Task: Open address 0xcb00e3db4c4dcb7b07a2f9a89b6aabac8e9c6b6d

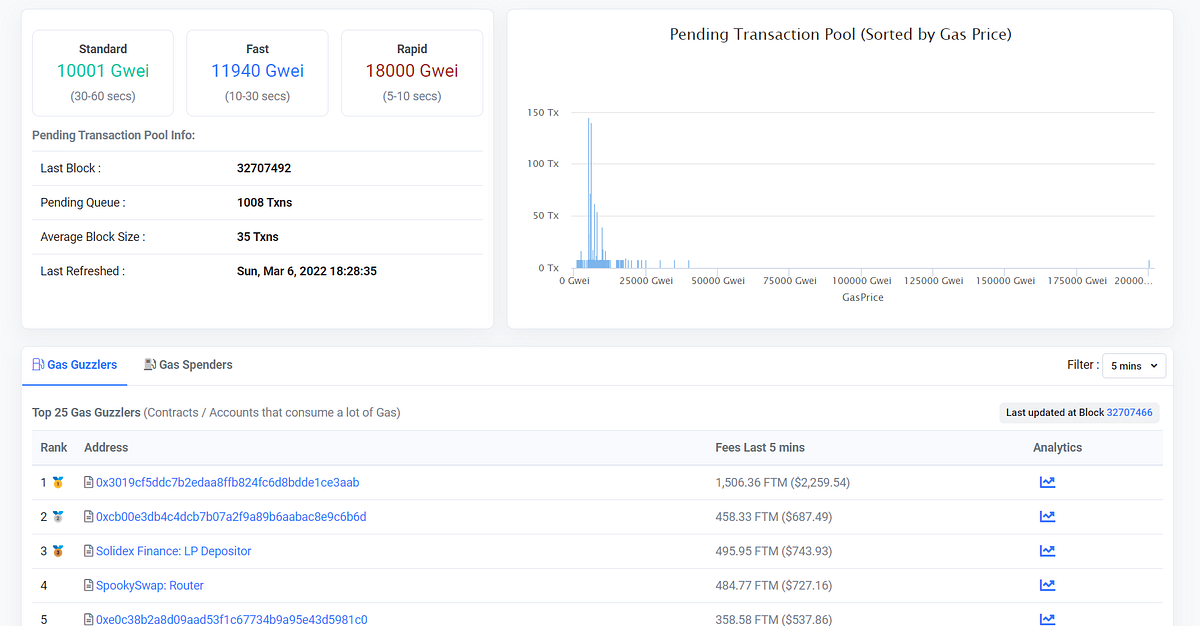Action: point(231,517)
